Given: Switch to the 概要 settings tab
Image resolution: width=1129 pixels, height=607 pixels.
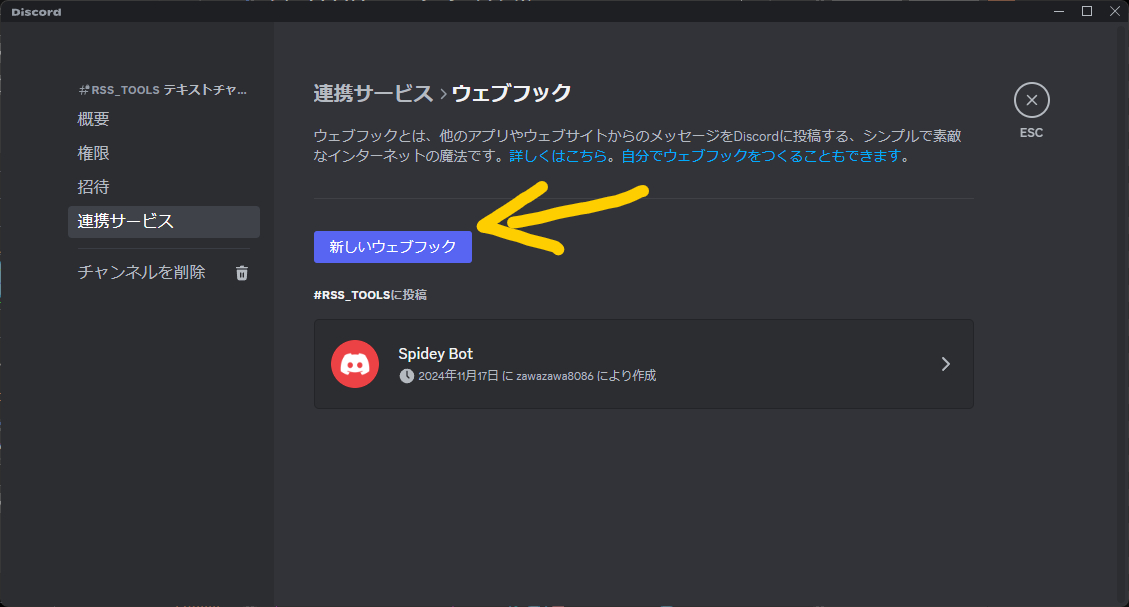Looking at the screenshot, I should 93,118.
